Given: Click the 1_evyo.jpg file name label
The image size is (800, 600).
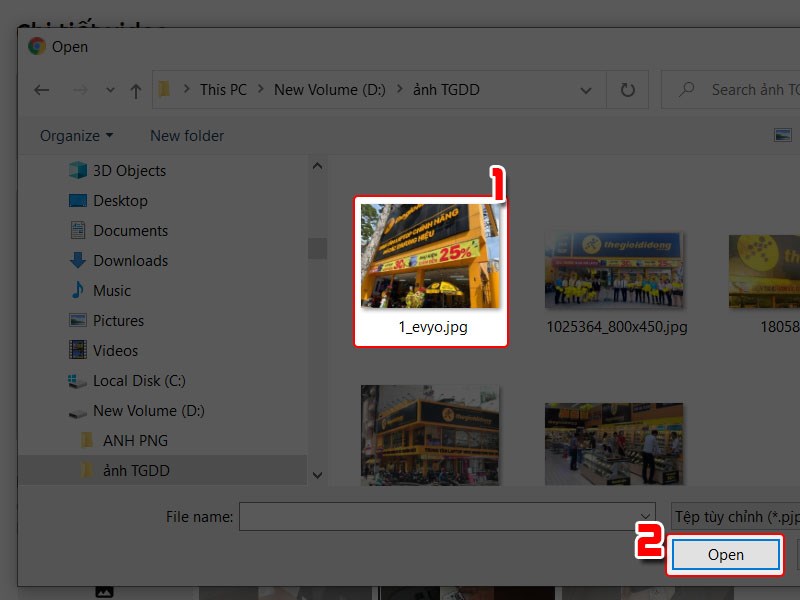Looking at the screenshot, I should pyautogui.click(x=433, y=327).
